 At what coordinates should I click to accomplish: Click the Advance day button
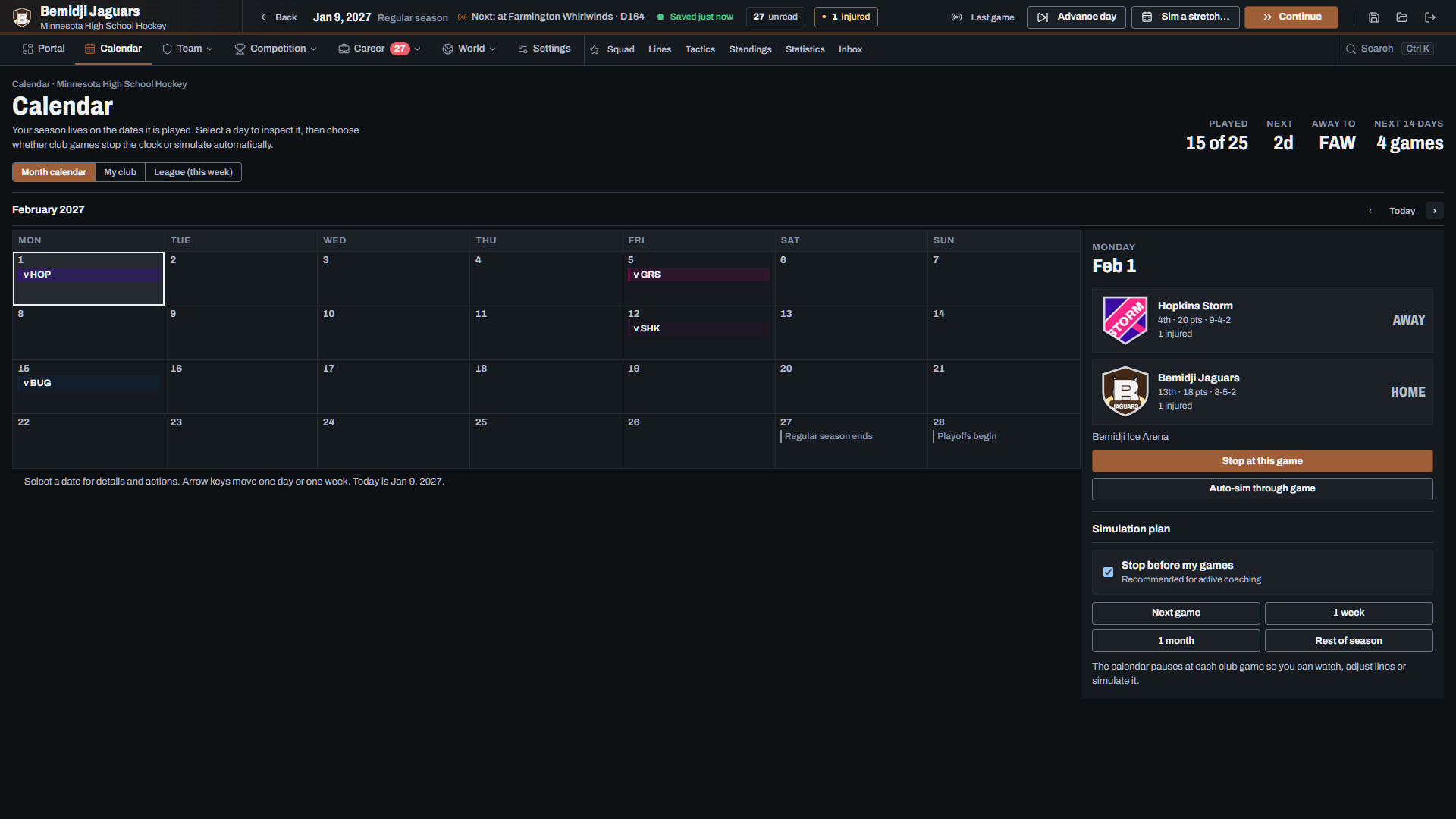1077,17
